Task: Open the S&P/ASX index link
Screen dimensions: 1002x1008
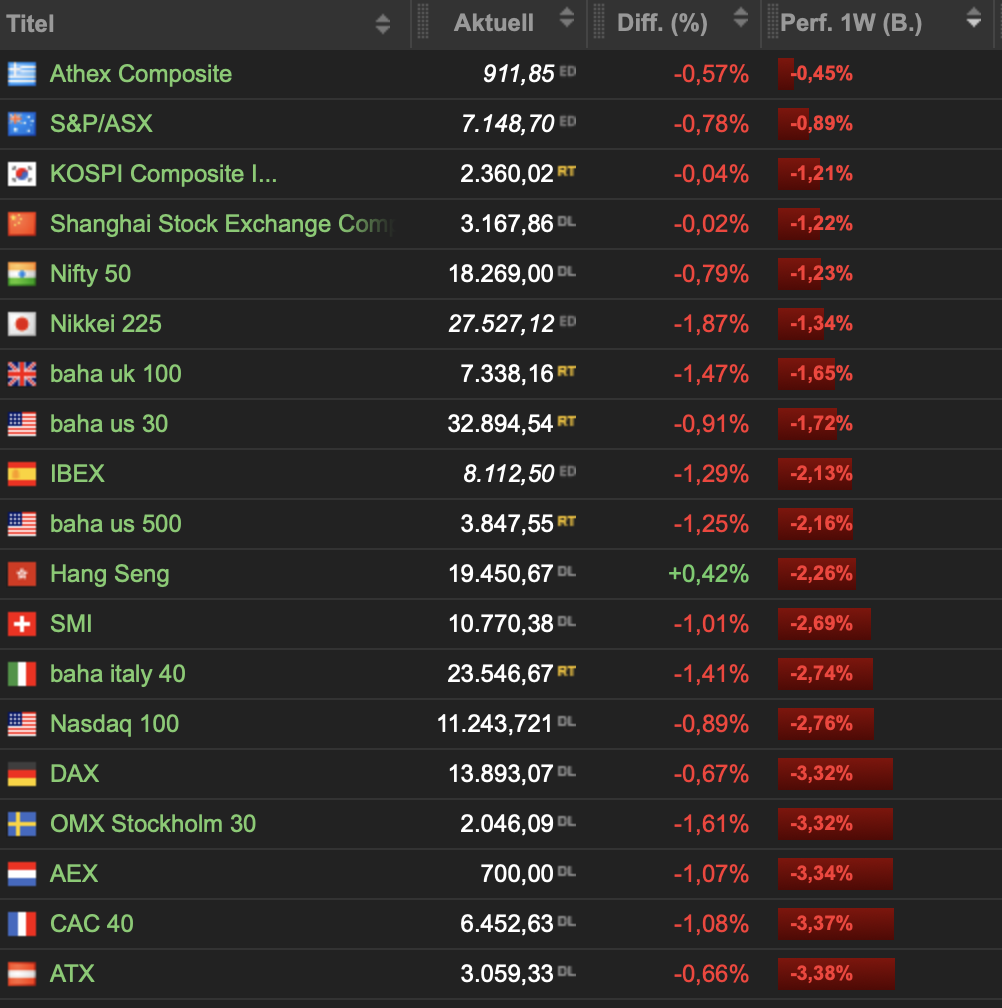Action: pyautogui.click(x=102, y=124)
